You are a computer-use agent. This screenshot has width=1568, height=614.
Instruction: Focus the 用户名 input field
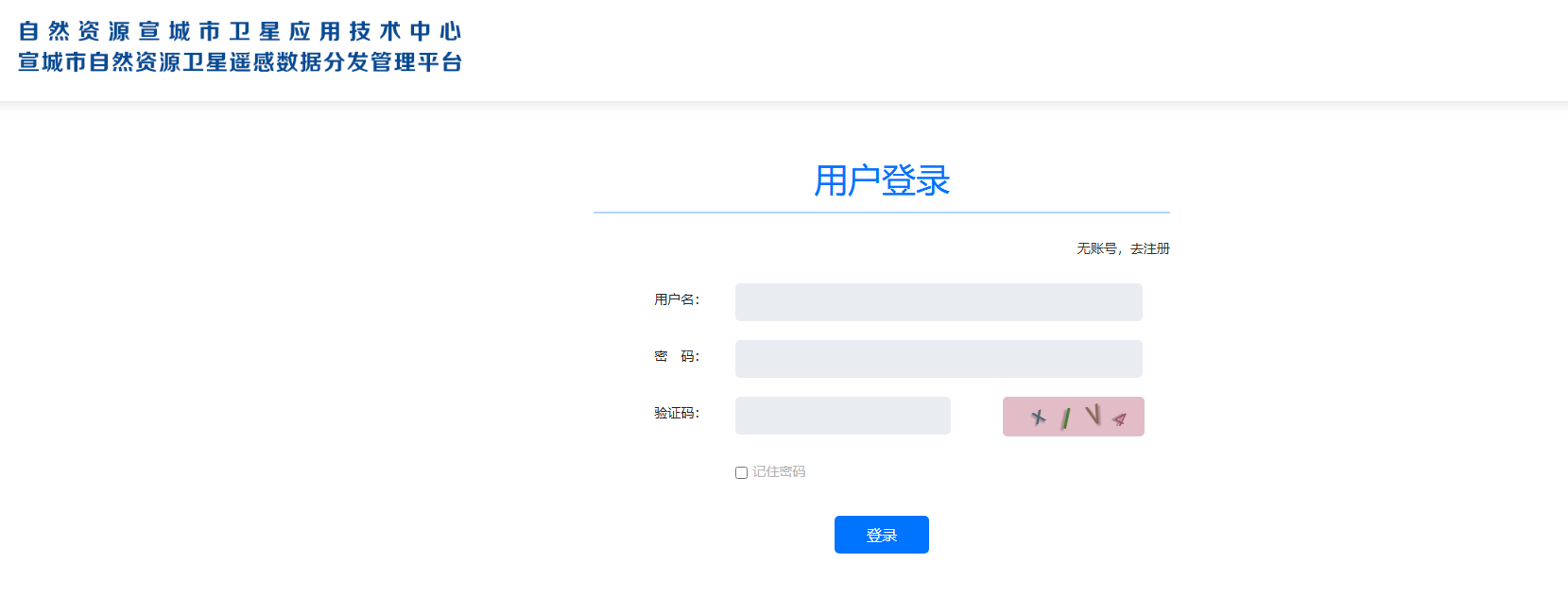(x=939, y=302)
